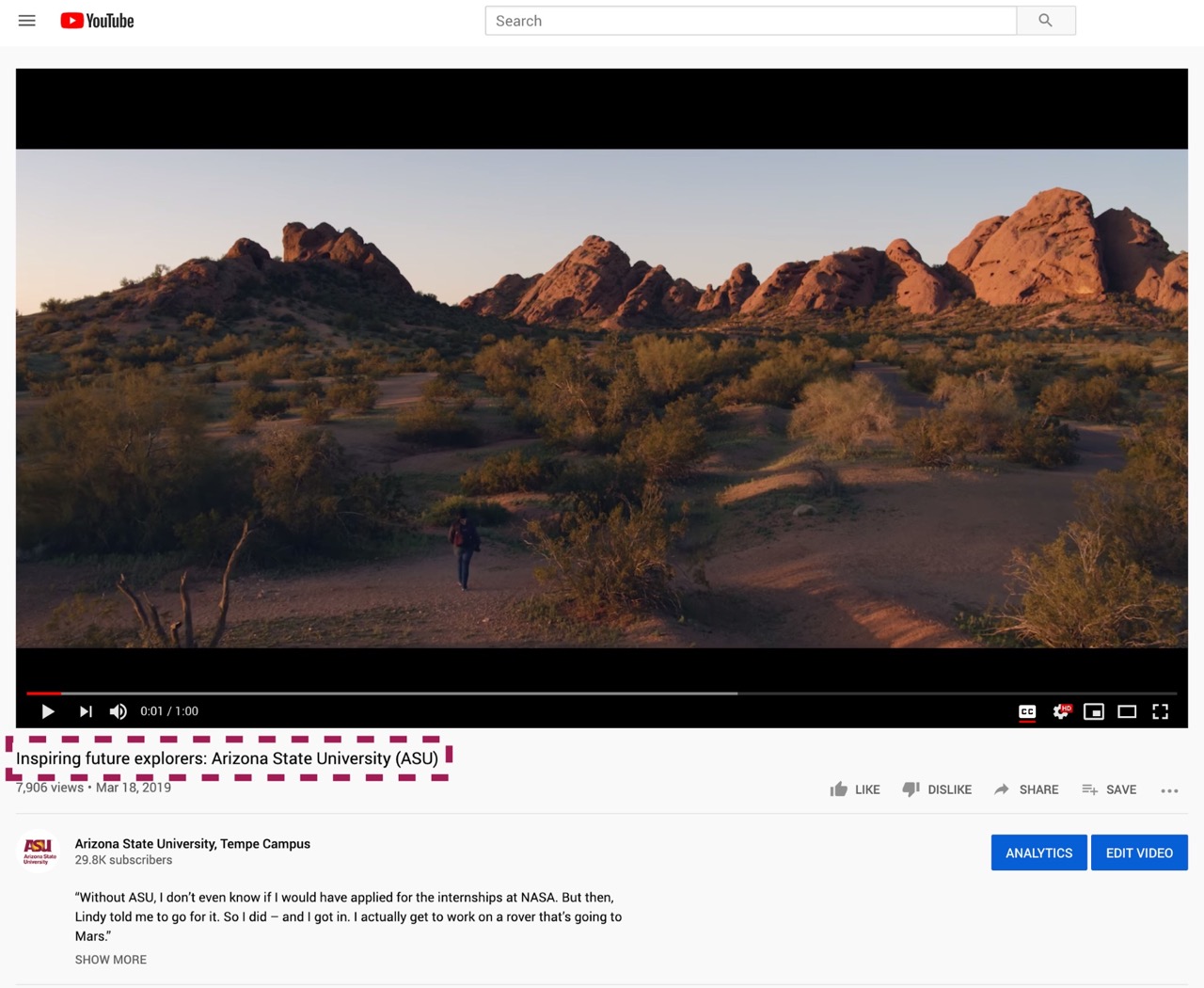Open the ASU channel avatar
The height and width of the screenshot is (988, 1204).
click(39, 852)
